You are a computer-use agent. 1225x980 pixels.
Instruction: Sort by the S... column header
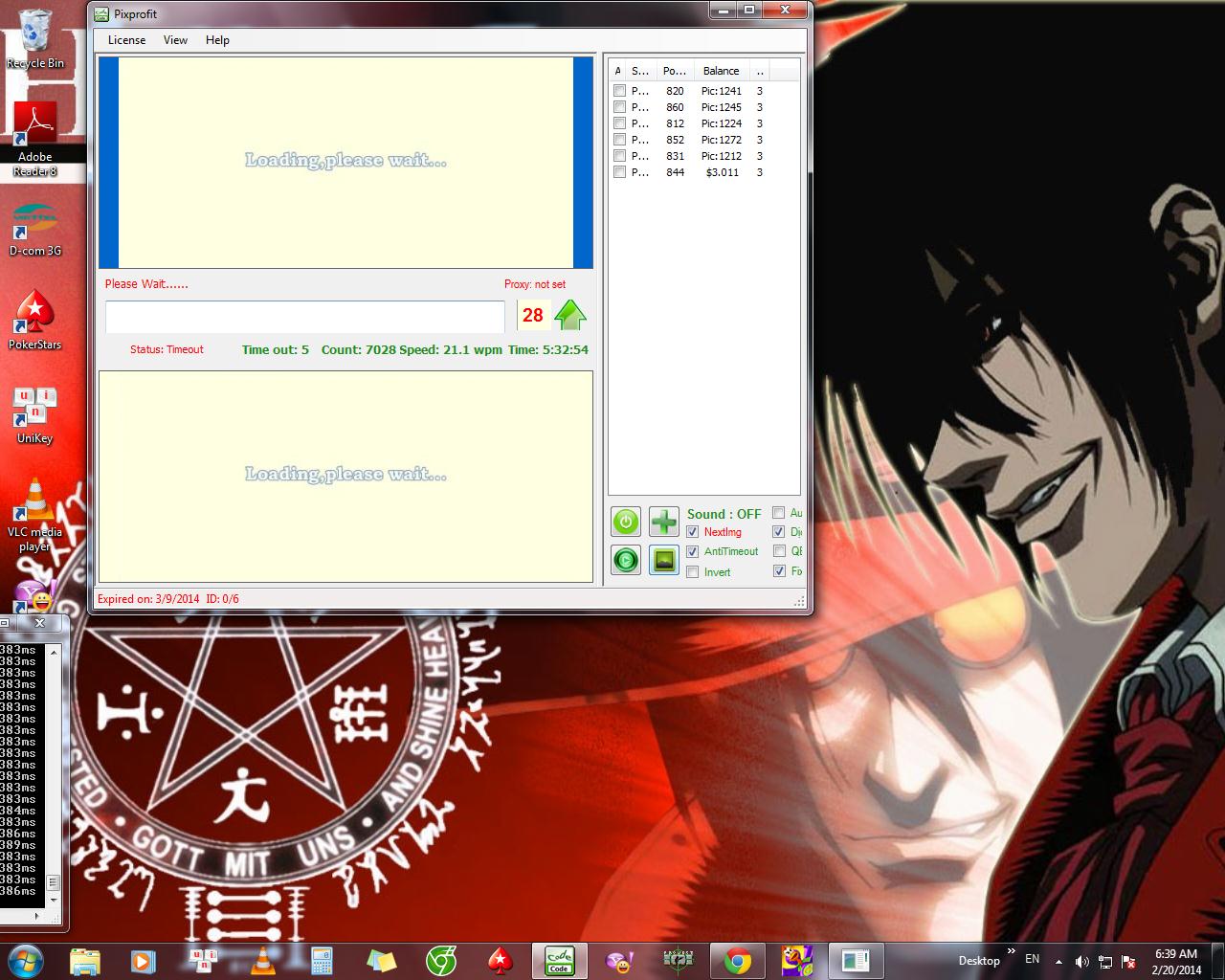pyautogui.click(x=641, y=71)
